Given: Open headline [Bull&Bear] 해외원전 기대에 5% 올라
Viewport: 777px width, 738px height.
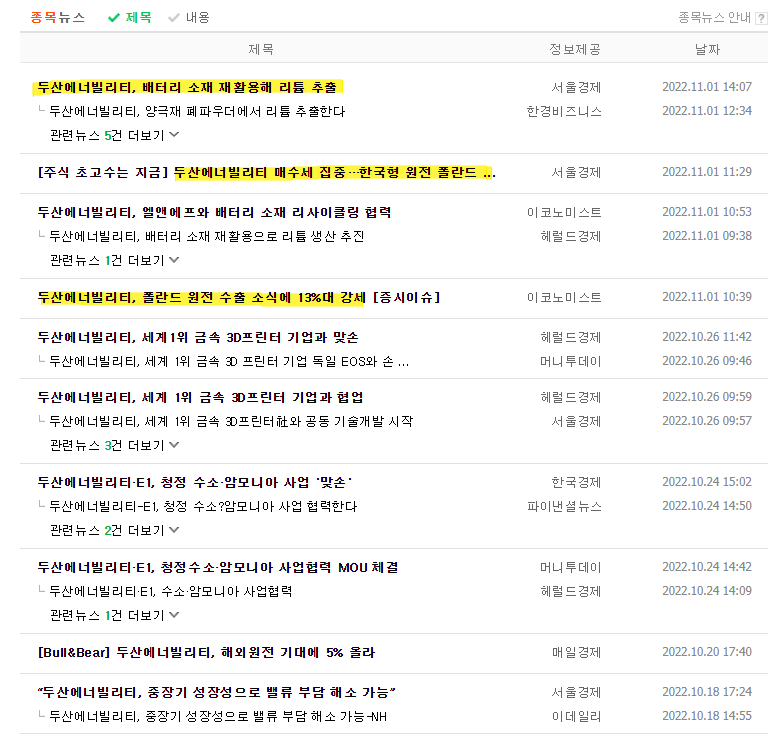Looking at the screenshot, I should click(207, 653).
